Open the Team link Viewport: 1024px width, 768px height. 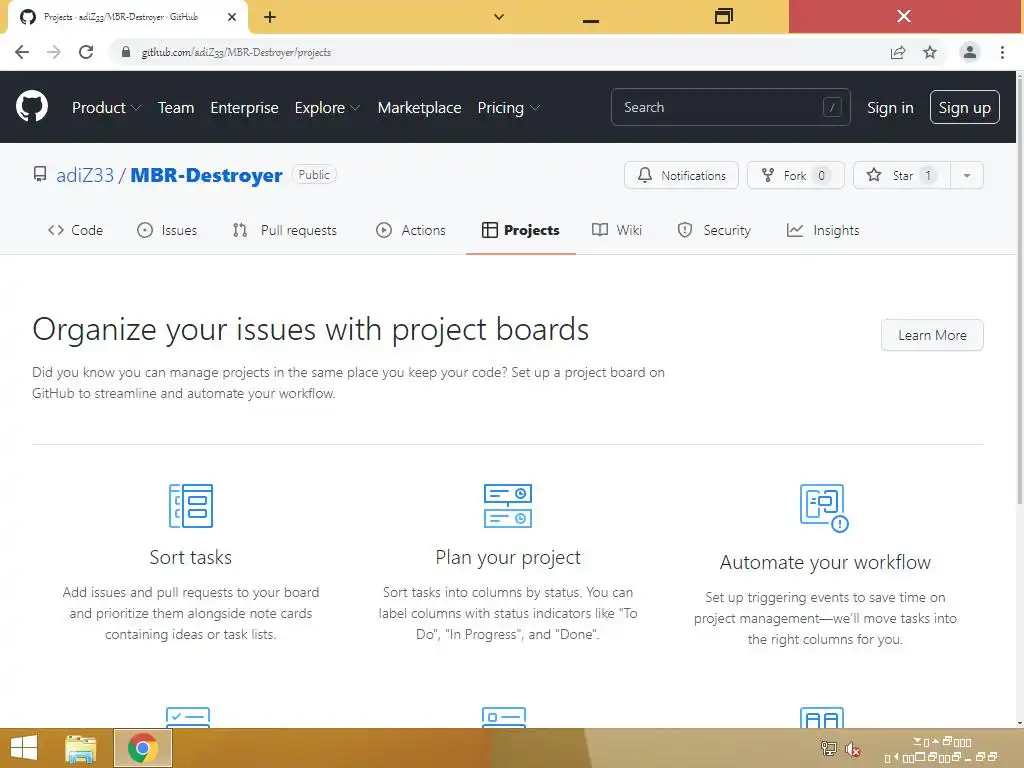point(176,108)
